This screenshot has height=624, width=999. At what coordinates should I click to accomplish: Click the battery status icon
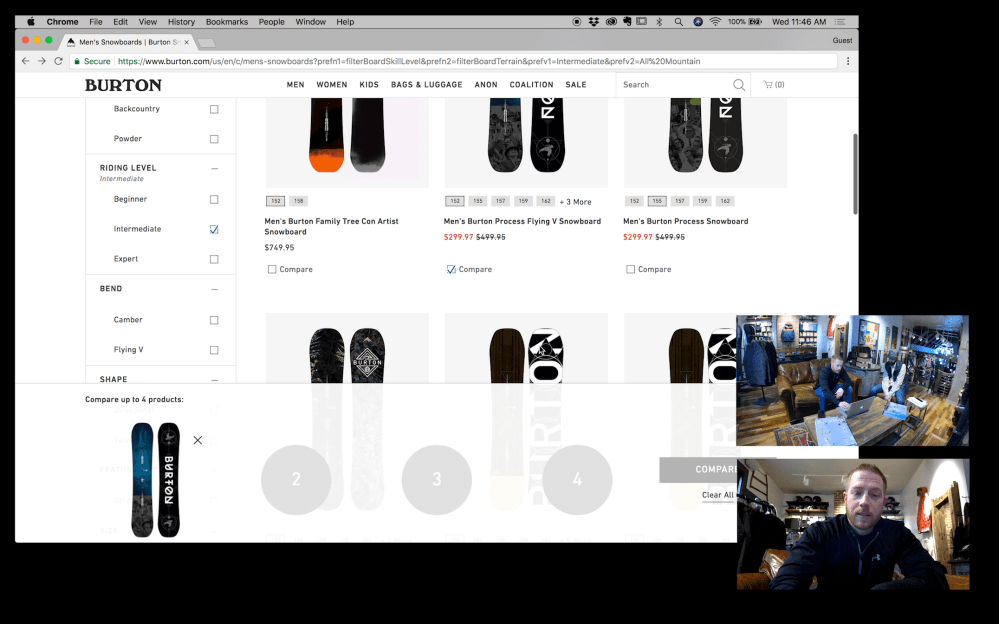[x=752, y=20]
